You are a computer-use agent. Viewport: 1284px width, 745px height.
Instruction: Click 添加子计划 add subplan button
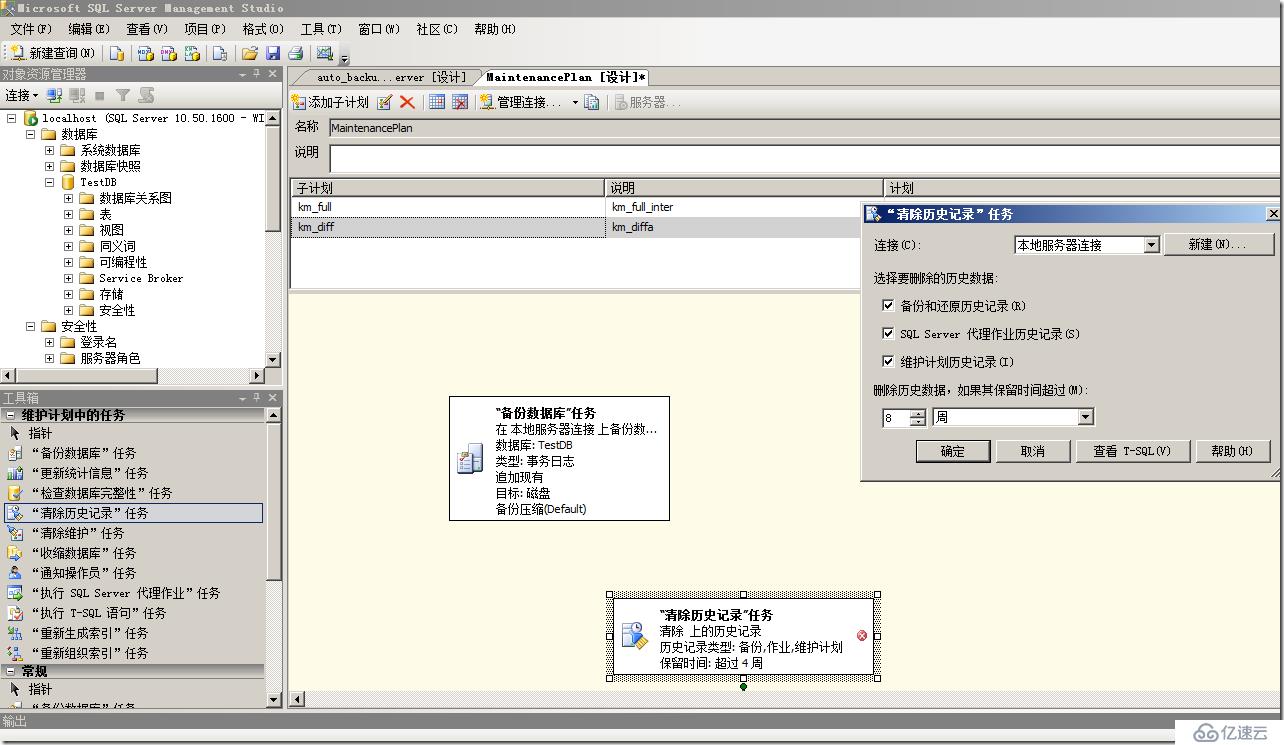point(330,102)
